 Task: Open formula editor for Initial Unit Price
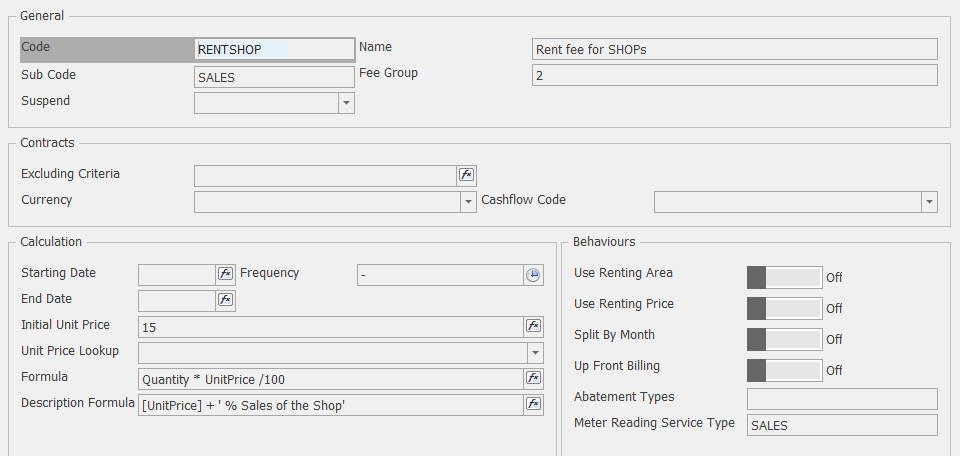pos(533,326)
